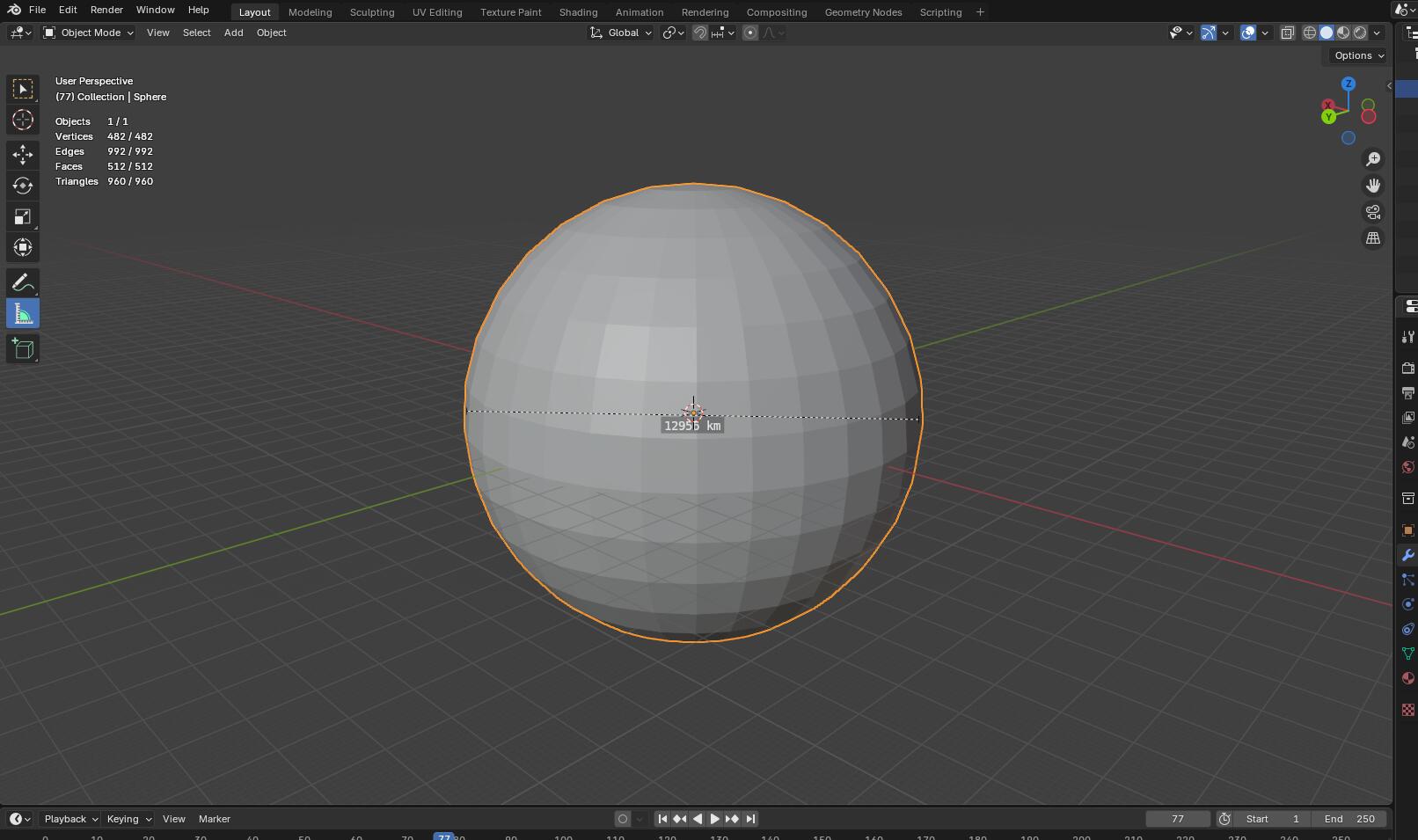Open the Add menu in viewport header
Image resolution: width=1418 pixels, height=840 pixels.
click(x=233, y=33)
